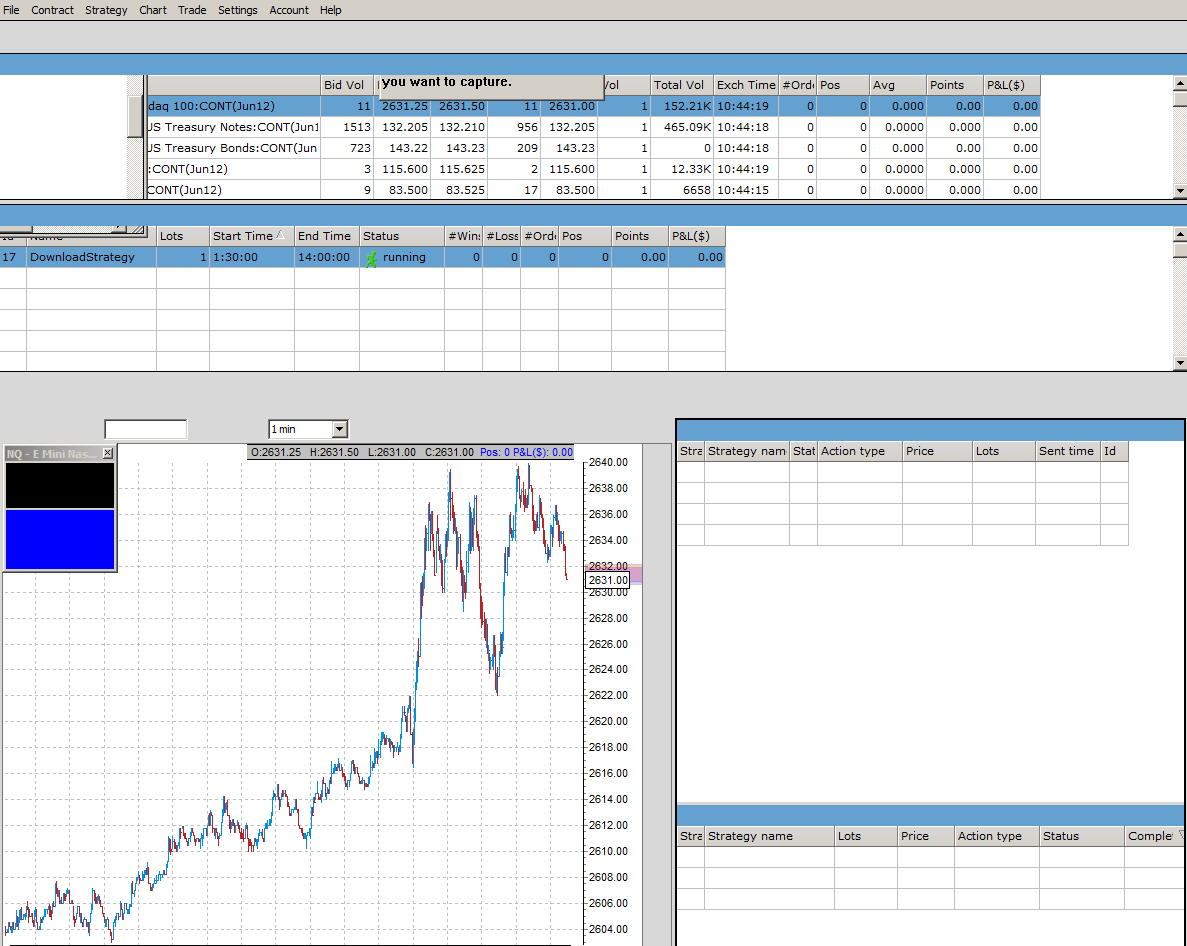Click the blue swatch in NQ window
Image resolution: width=1187 pixels, height=946 pixels.
point(60,539)
